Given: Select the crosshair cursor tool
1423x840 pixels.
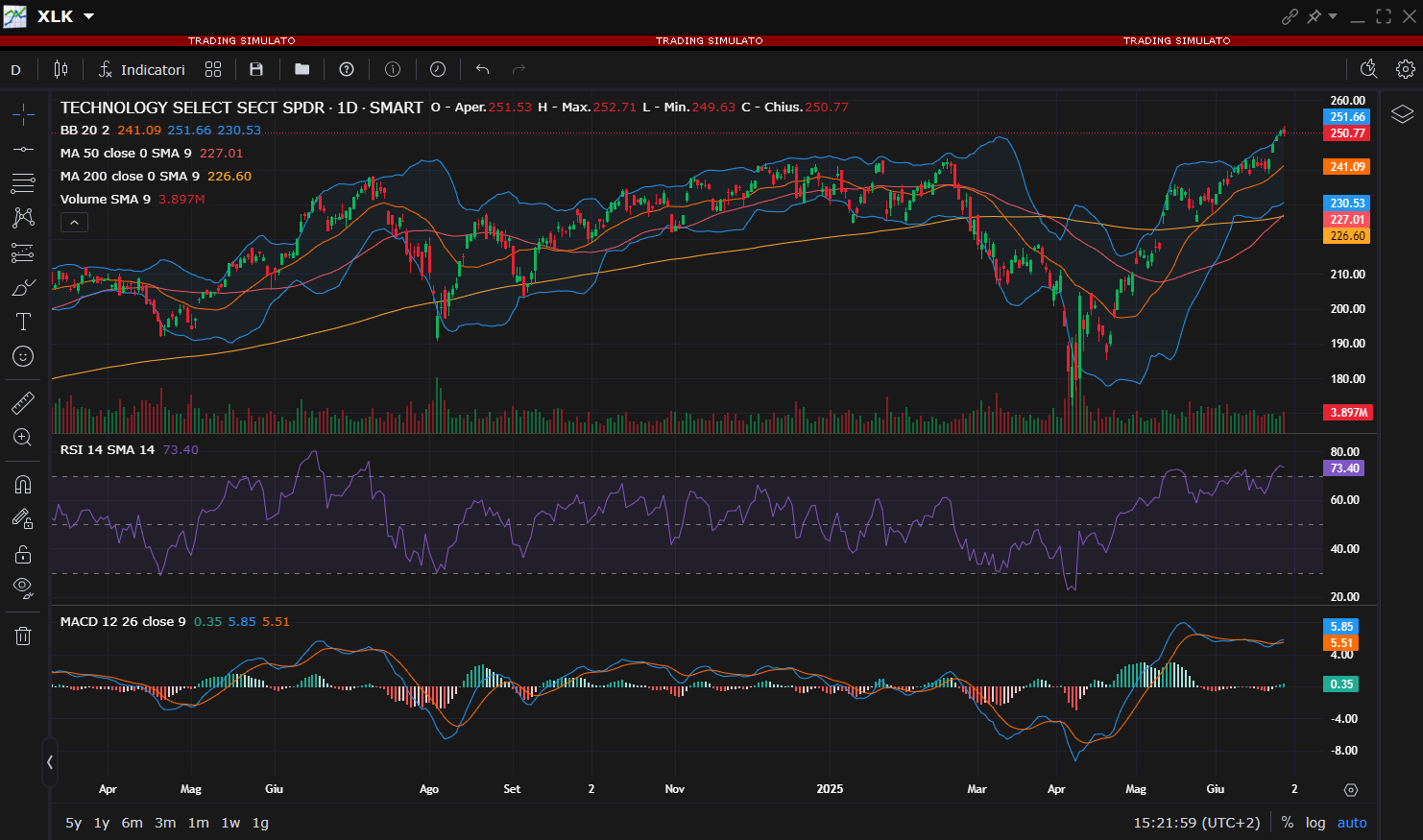Looking at the screenshot, I should tap(23, 114).
